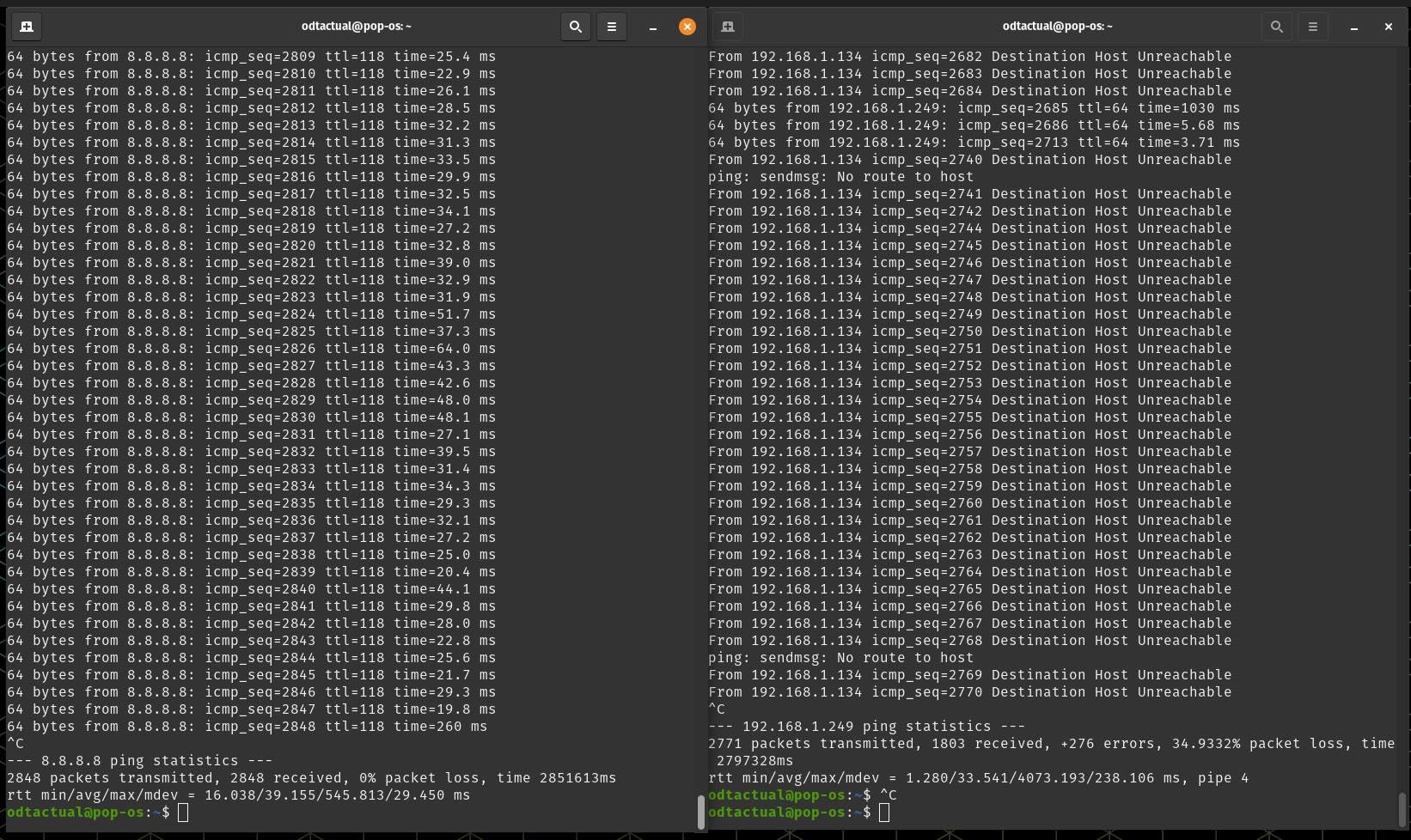Viewport: 1411px width, 840px height.
Task: Click the "8.8.8.8 ping statistics" line
Action: pyautogui.click(x=139, y=761)
